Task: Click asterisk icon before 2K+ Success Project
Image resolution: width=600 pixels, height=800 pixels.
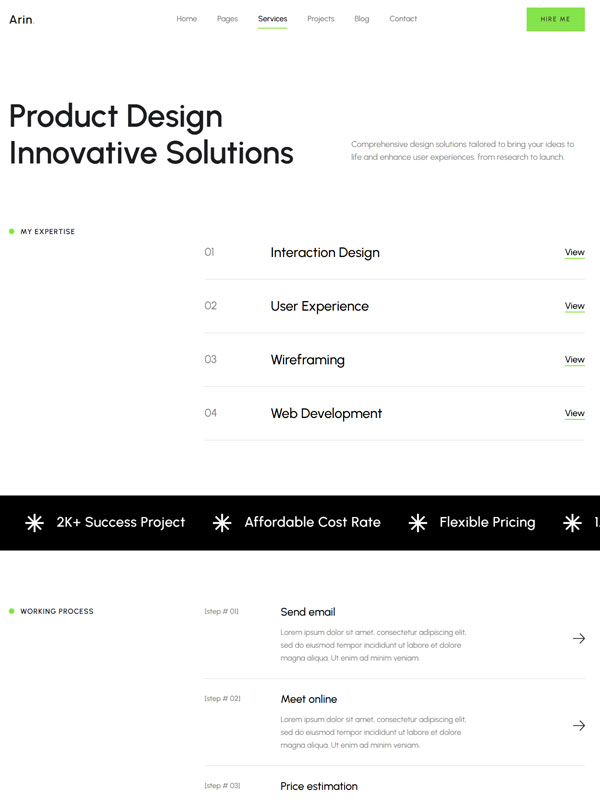Action: tap(34, 522)
